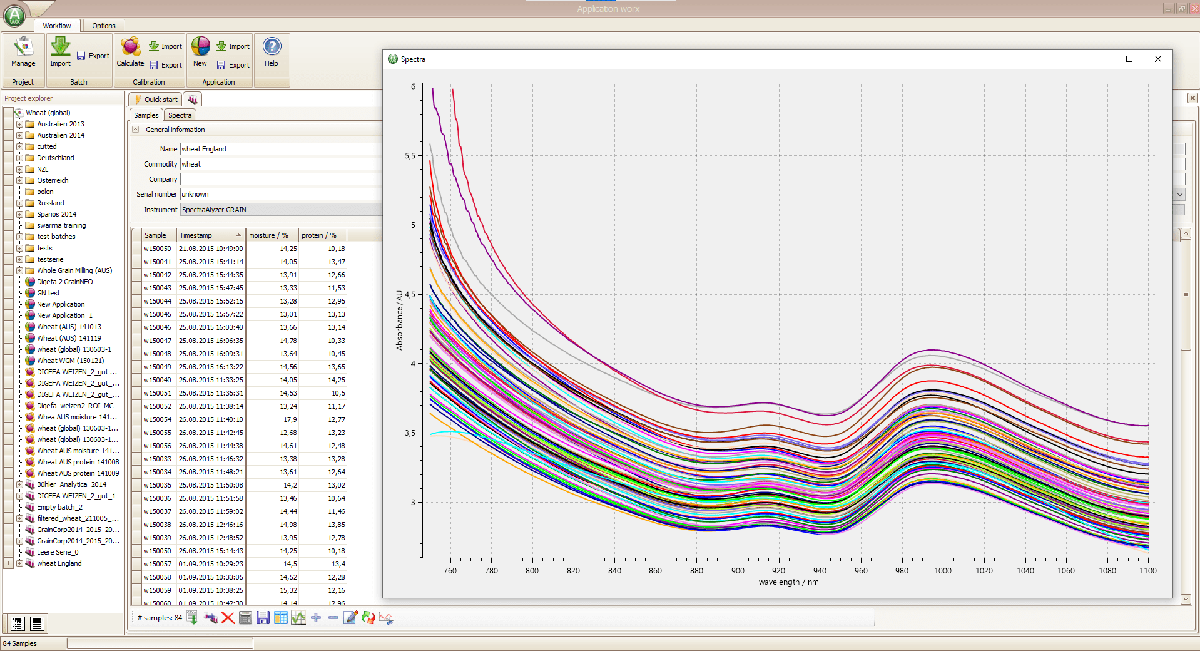Click the blue plus icon in bottom toolbar
Image resolution: width=1200 pixels, height=651 pixels.
point(316,618)
